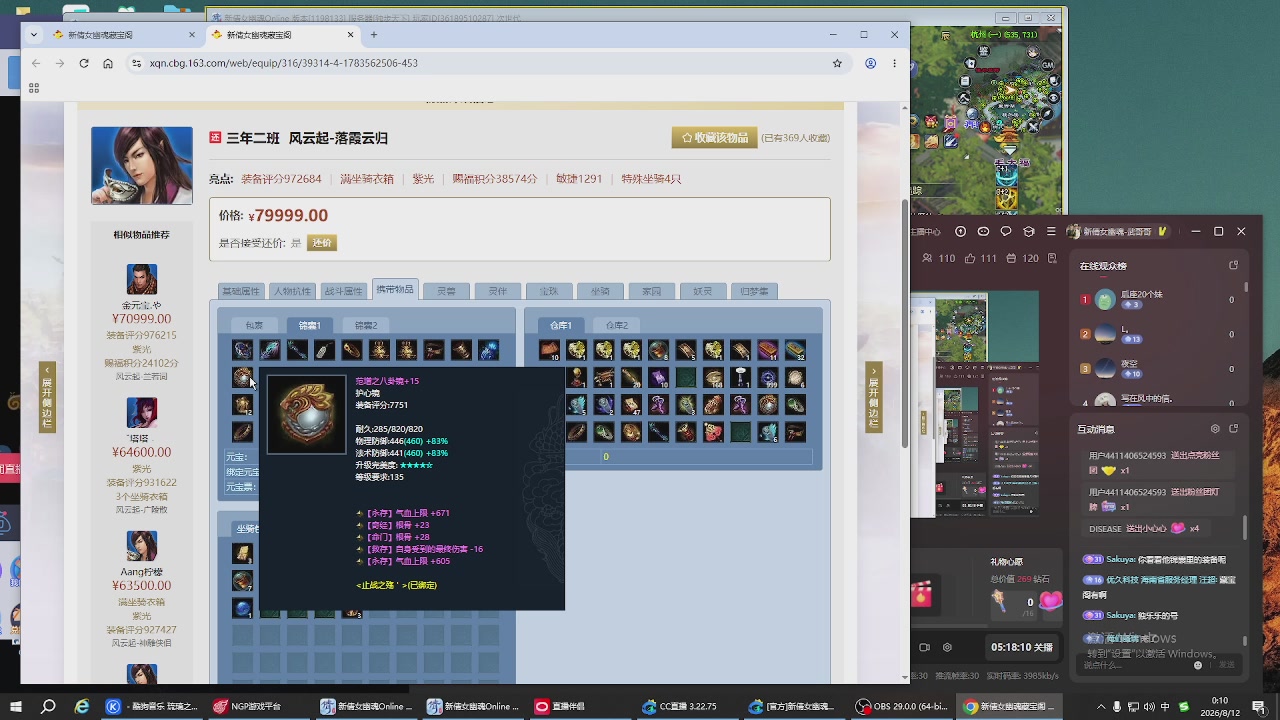The image size is (1280, 720).
Task: Open the Chrome profile menu
Action: pos(870,63)
